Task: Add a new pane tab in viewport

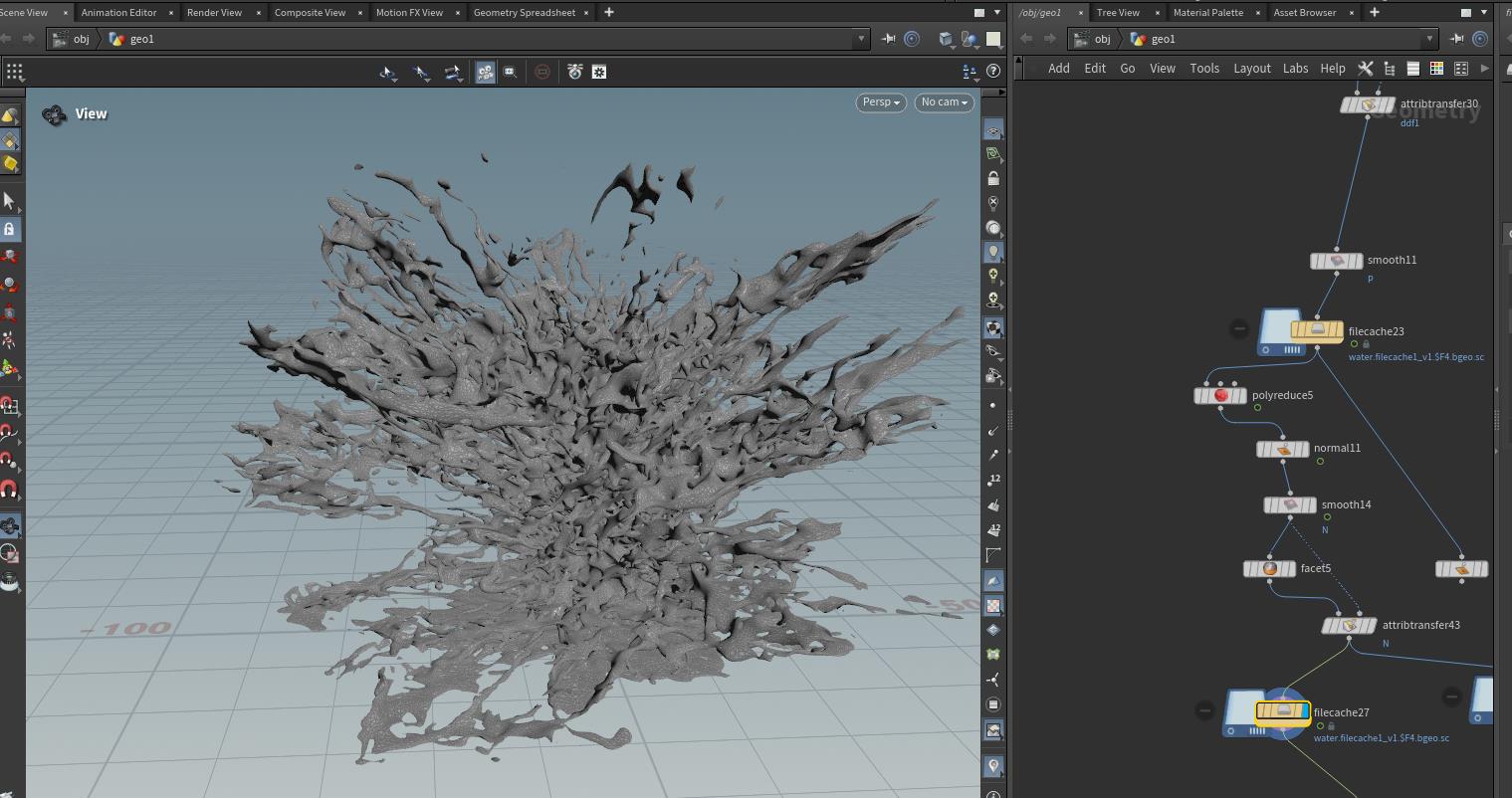Action: coord(609,12)
